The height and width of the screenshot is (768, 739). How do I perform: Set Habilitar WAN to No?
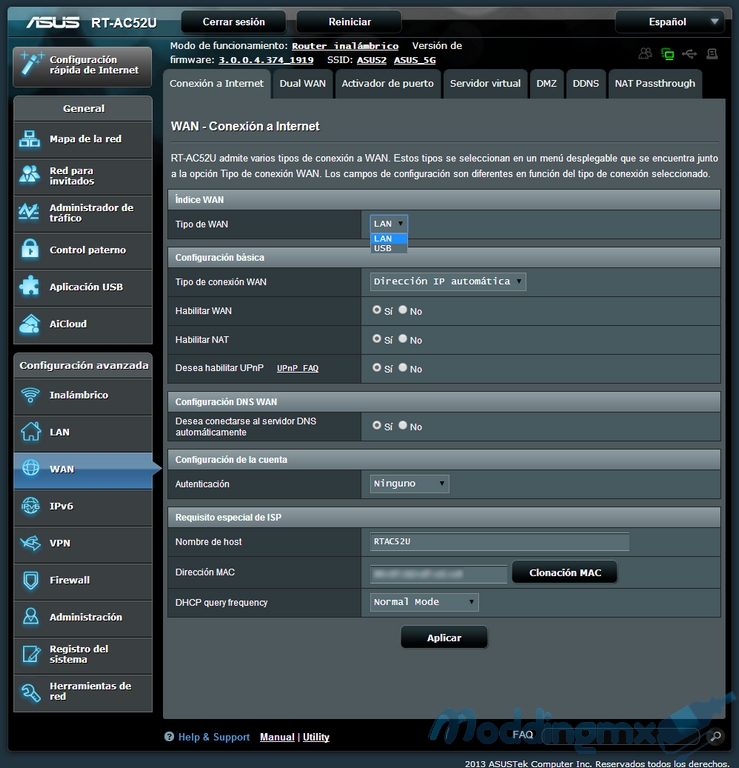click(x=403, y=310)
